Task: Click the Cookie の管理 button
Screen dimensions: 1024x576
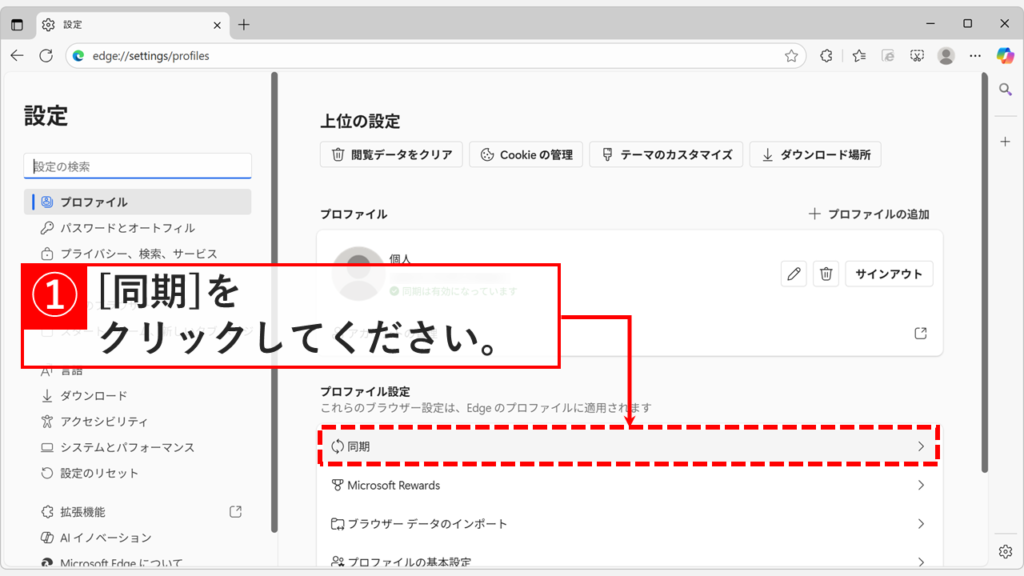Action: 525,154
